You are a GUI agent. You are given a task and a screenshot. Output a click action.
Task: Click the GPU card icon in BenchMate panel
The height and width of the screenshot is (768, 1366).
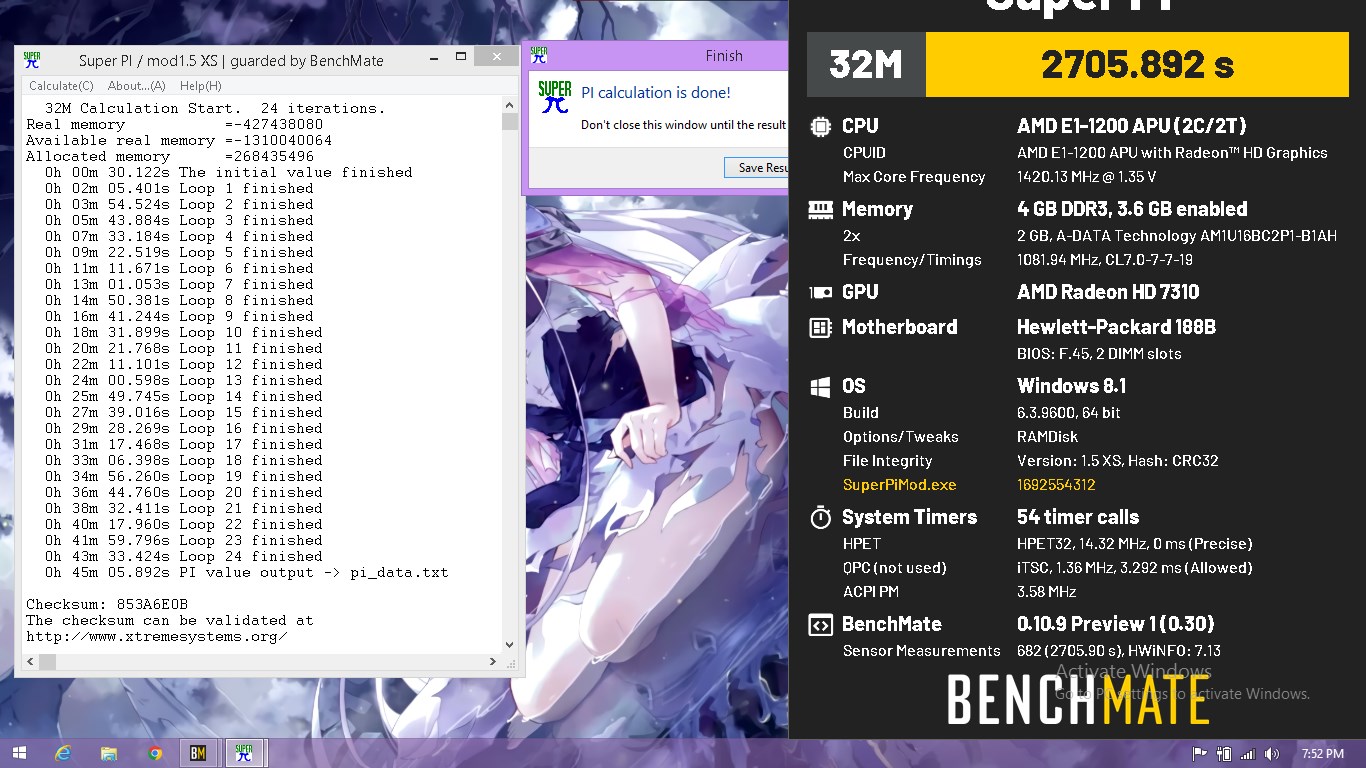click(x=820, y=293)
